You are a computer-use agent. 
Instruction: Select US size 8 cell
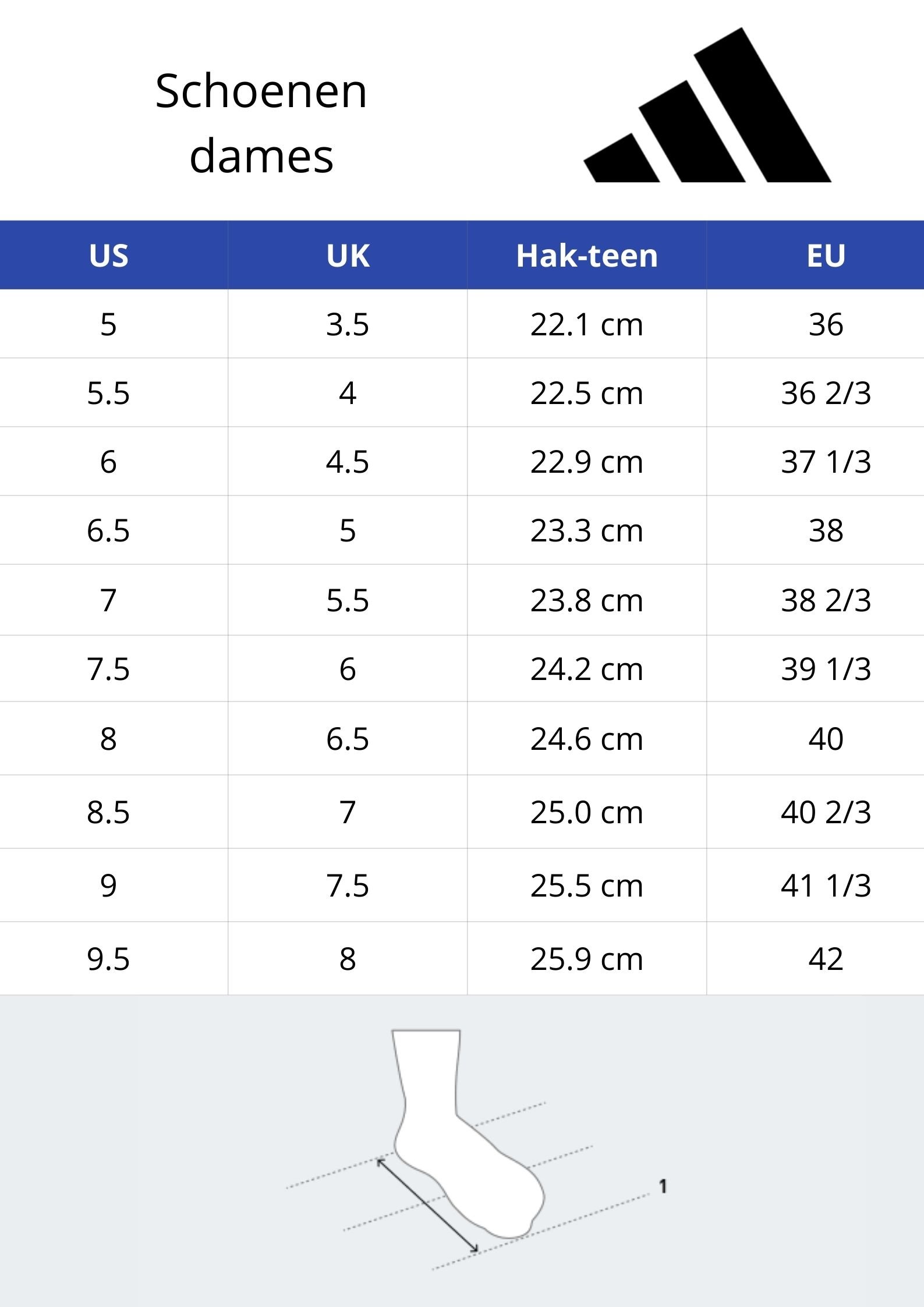click(109, 739)
